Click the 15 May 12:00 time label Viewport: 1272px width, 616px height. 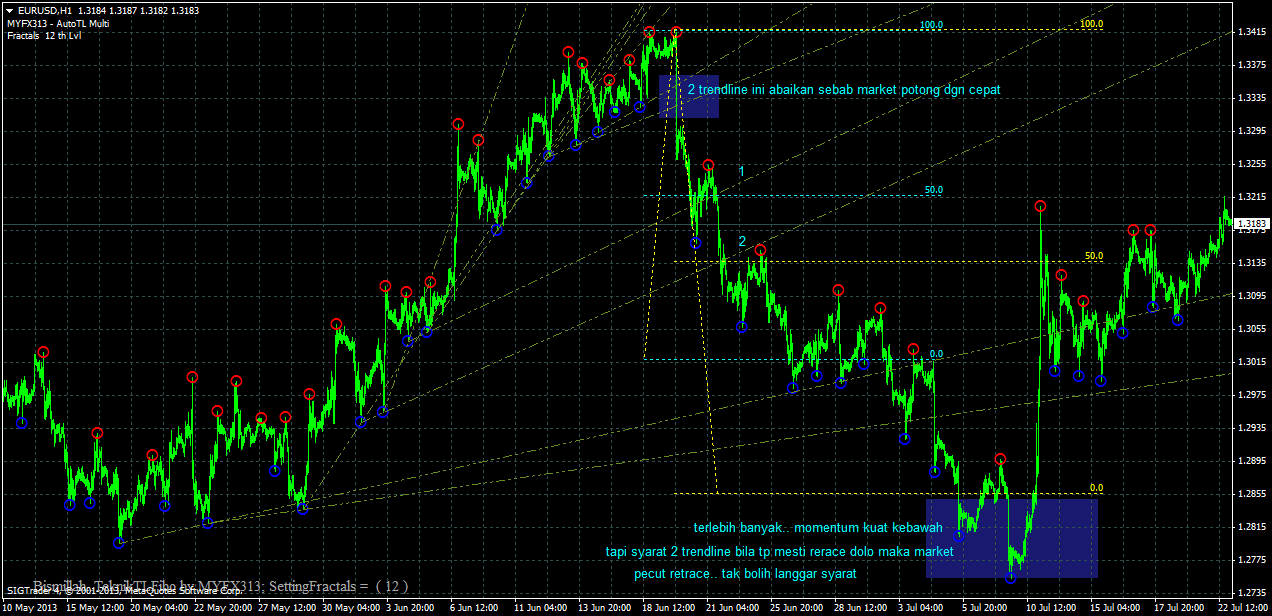click(x=95, y=607)
